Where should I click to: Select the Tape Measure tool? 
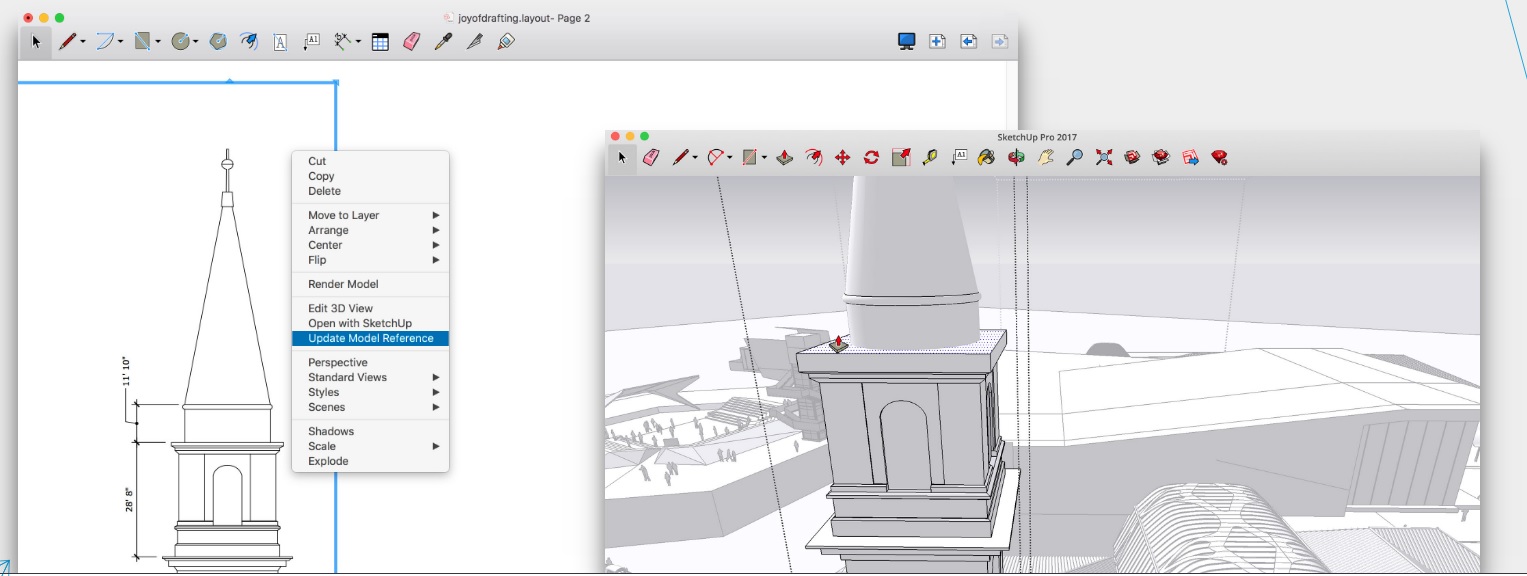pyautogui.click(x=930, y=158)
